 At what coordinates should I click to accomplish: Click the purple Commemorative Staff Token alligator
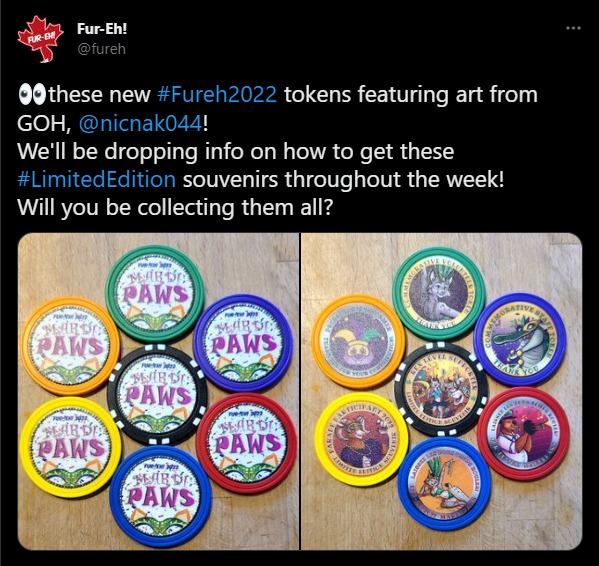[520, 340]
